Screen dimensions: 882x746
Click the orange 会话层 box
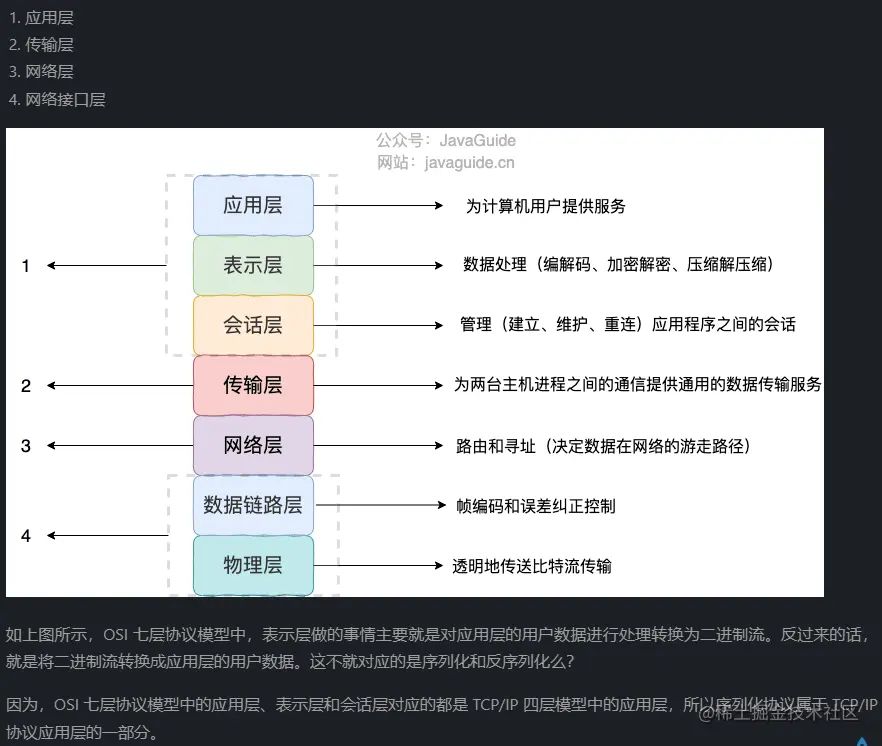click(253, 325)
